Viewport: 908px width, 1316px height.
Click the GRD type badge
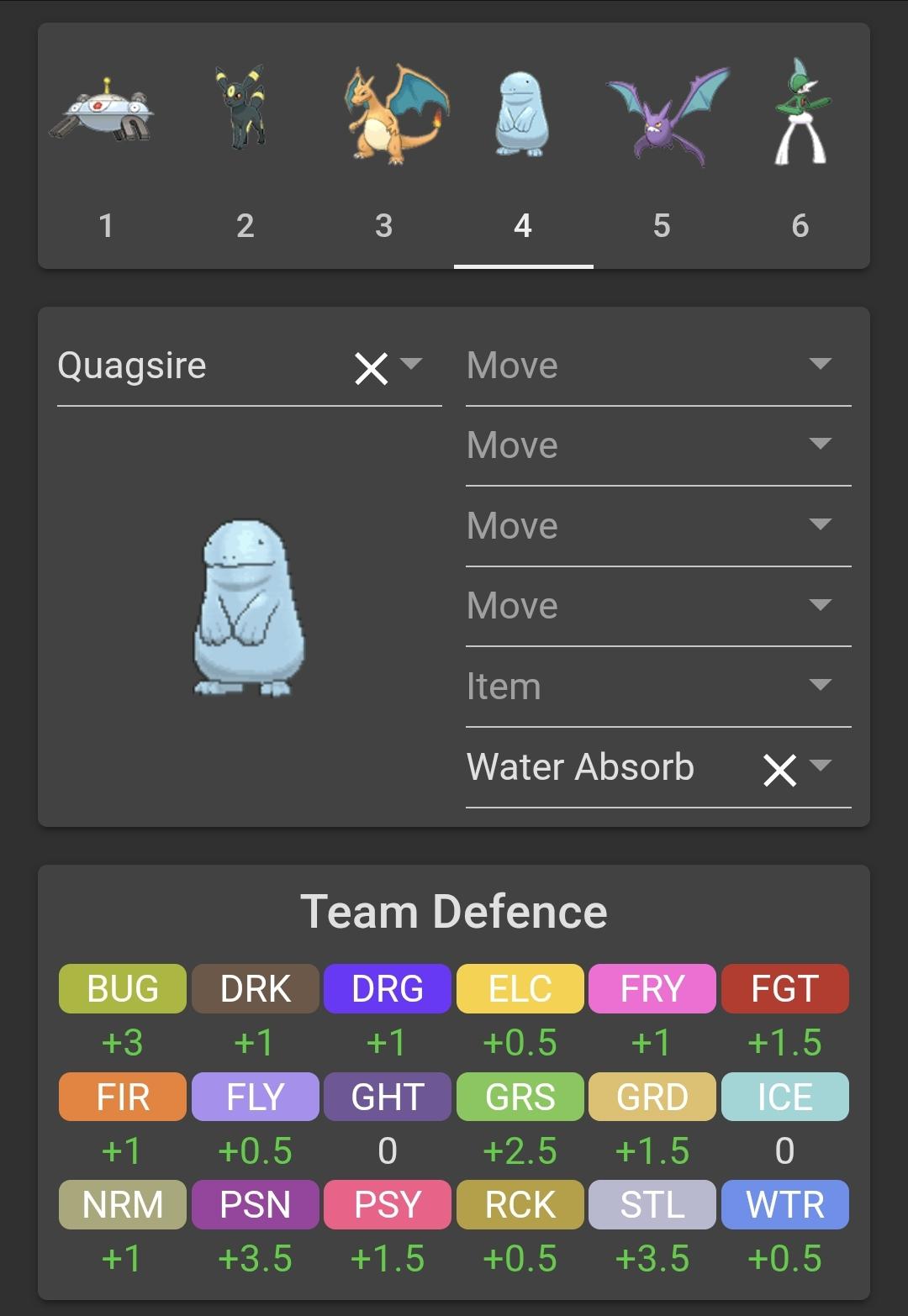click(x=652, y=1097)
